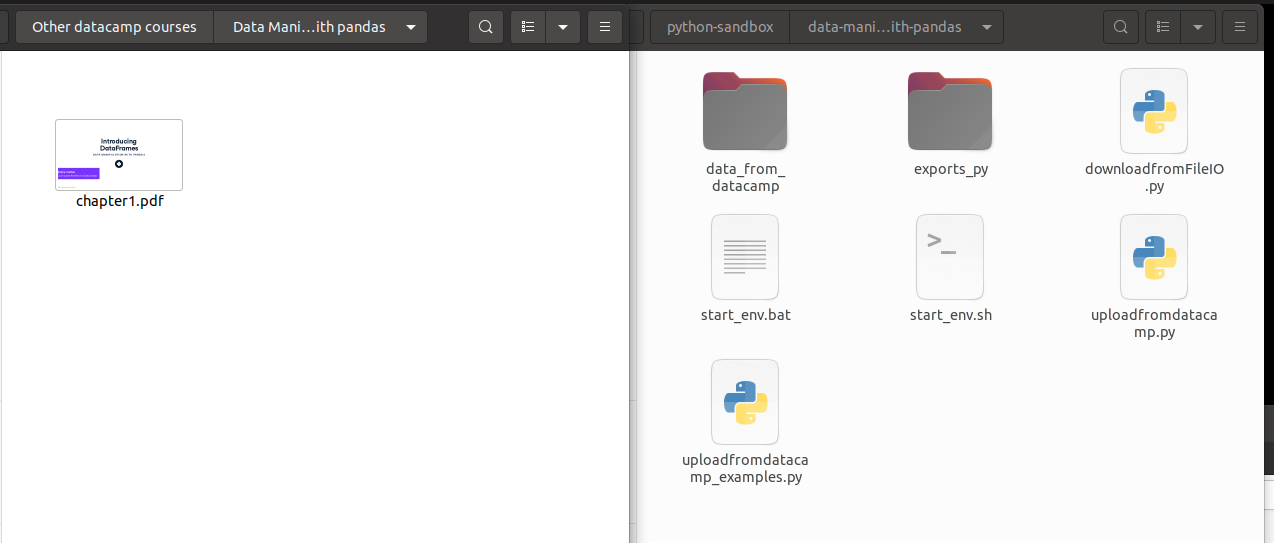Screen dimensions: 1274x543
Task: Click the search icon in right window
Action: point(1120,27)
